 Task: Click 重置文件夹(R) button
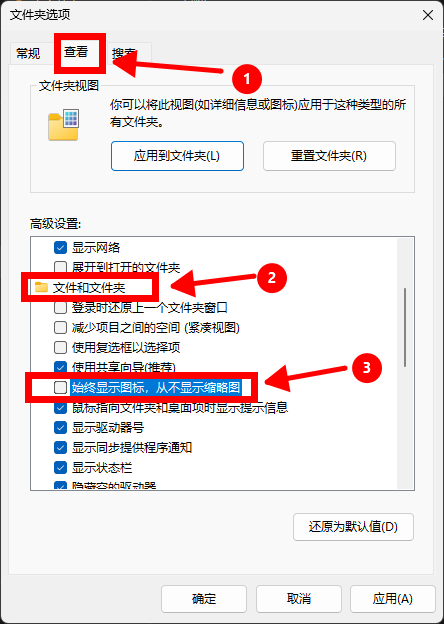(x=329, y=156)
